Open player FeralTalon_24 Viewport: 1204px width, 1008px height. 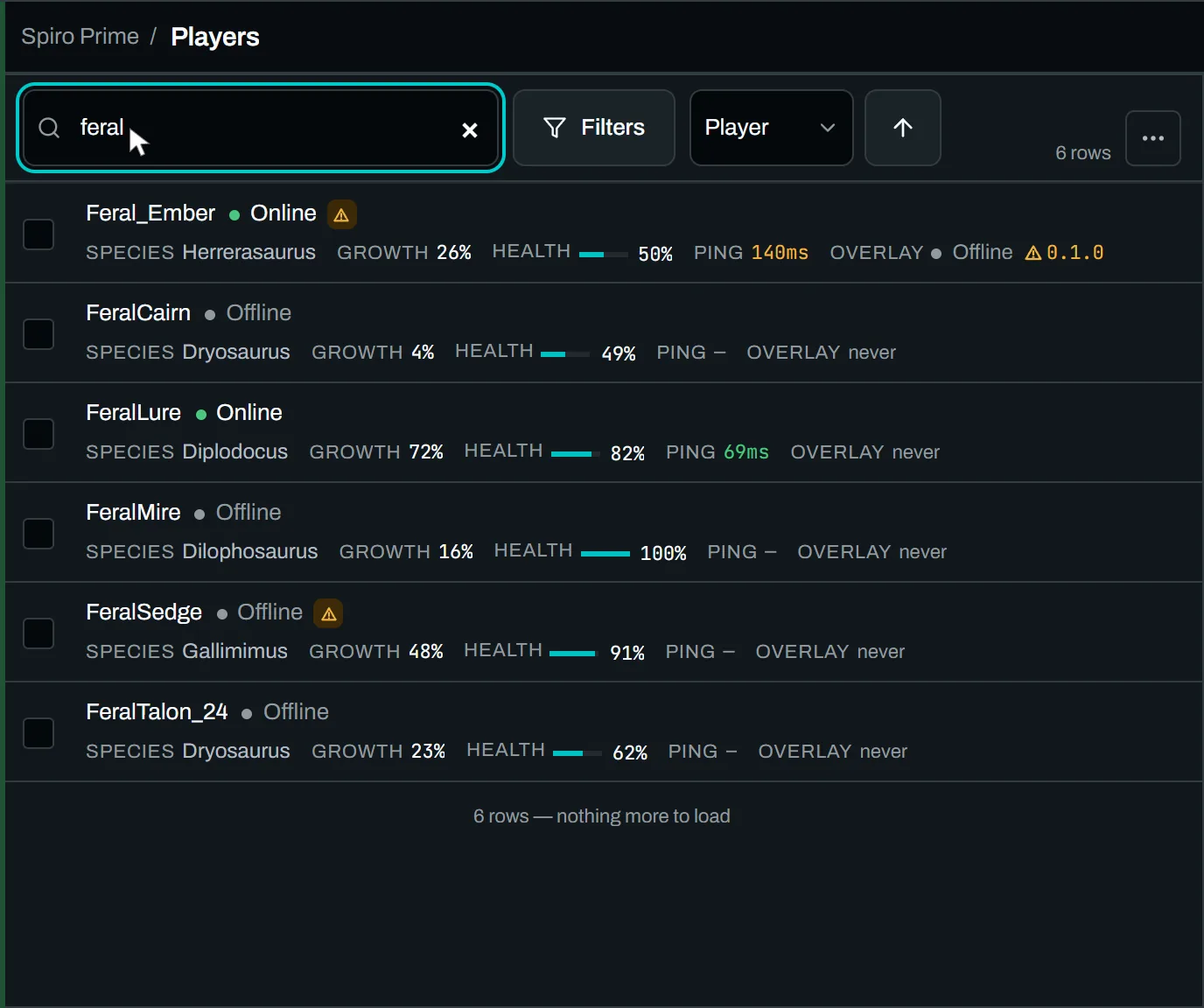[x=157, y=712]
